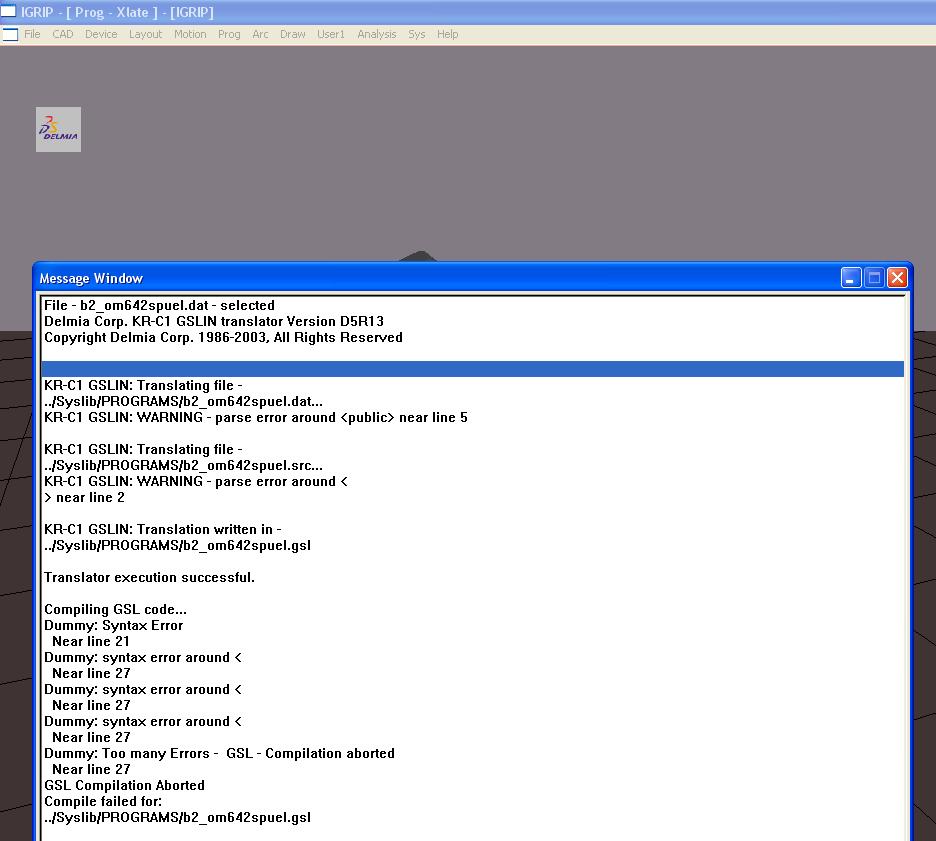Click the 'GSL Compilation Aborted' line

point(124,785)
